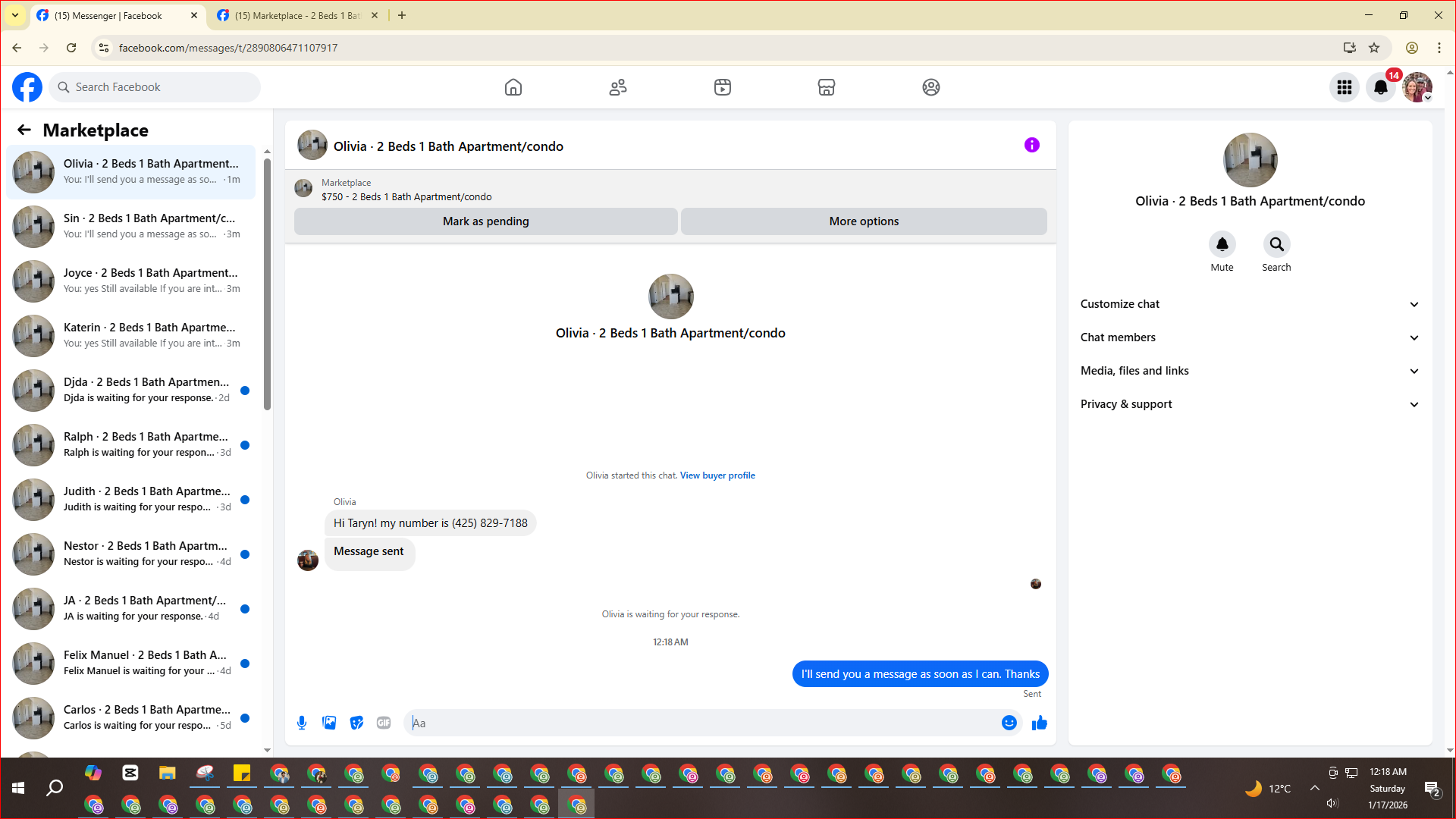Search in conversation magnifier icon
This screenshot has height=819, width=1456.
point(1276,244)
